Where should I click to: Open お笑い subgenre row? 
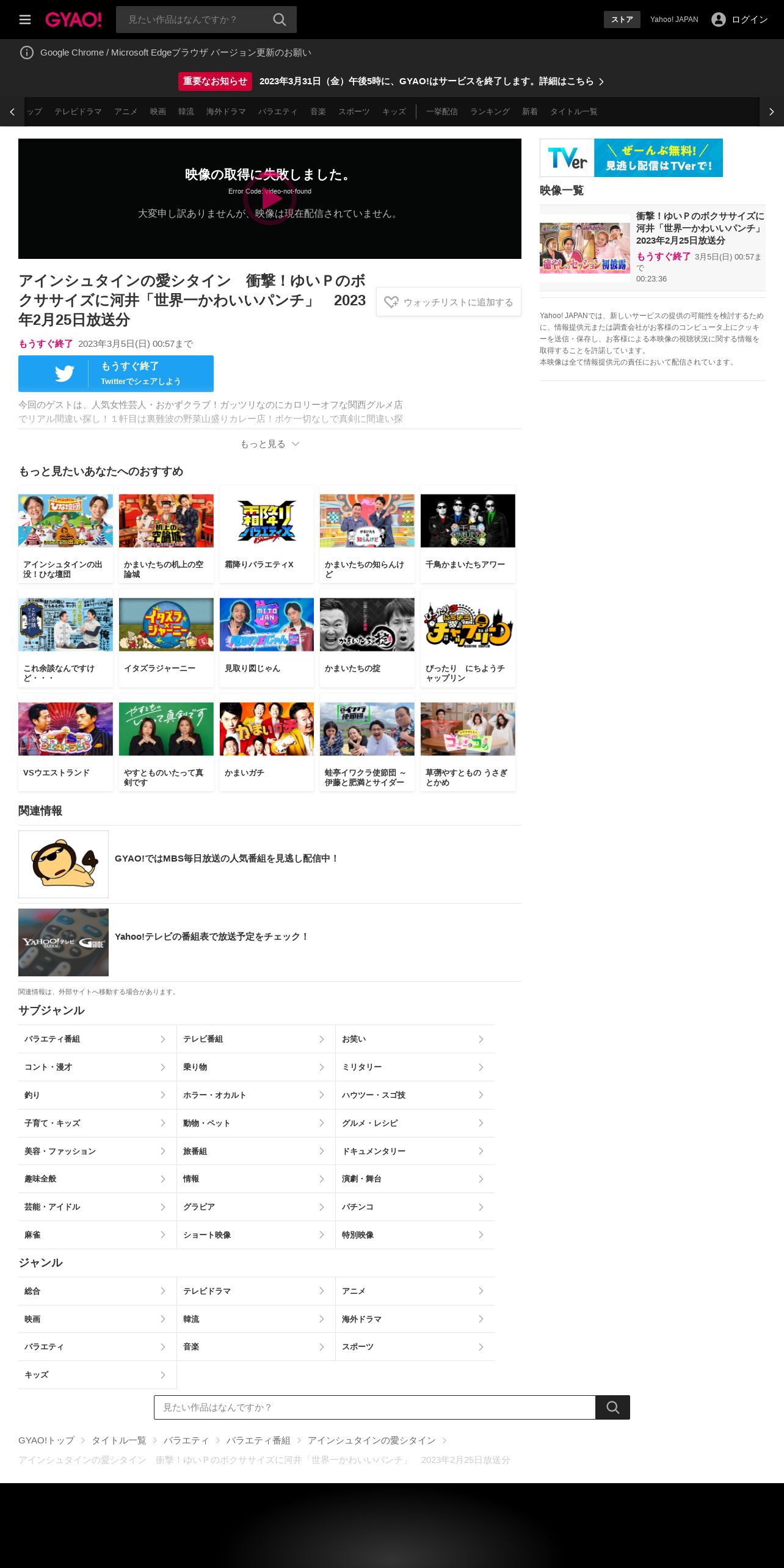[415, 1039]
